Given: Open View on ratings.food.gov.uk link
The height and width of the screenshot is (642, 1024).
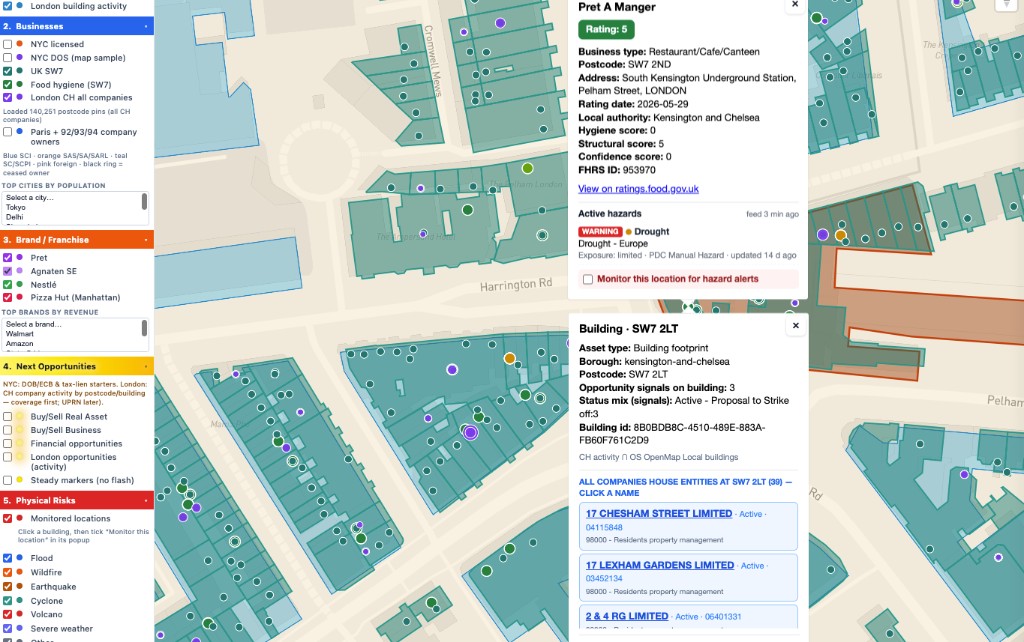Looking at the screenshot, I should 638,189.
